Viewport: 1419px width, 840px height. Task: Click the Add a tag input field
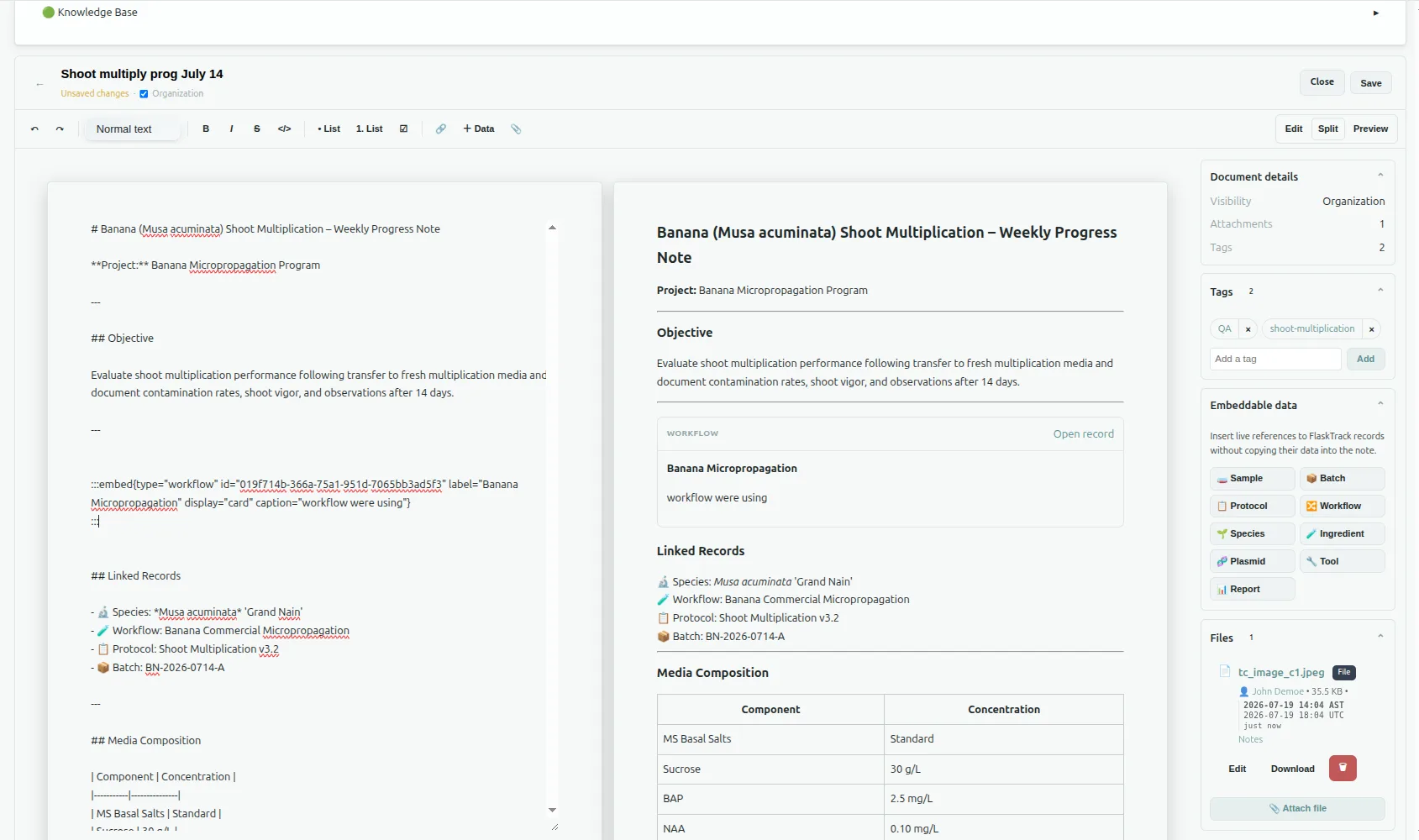click(x=1275, y=359)
